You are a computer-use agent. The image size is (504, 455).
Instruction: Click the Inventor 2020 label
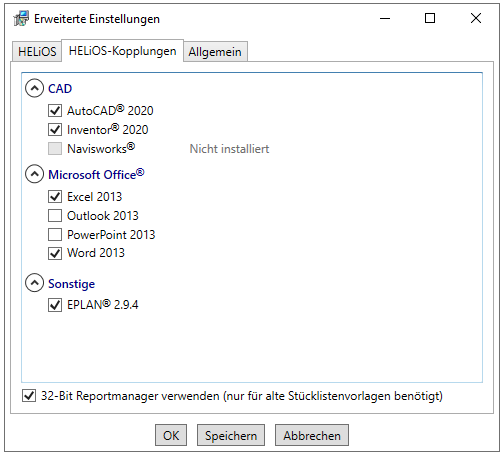coord(108,129)
